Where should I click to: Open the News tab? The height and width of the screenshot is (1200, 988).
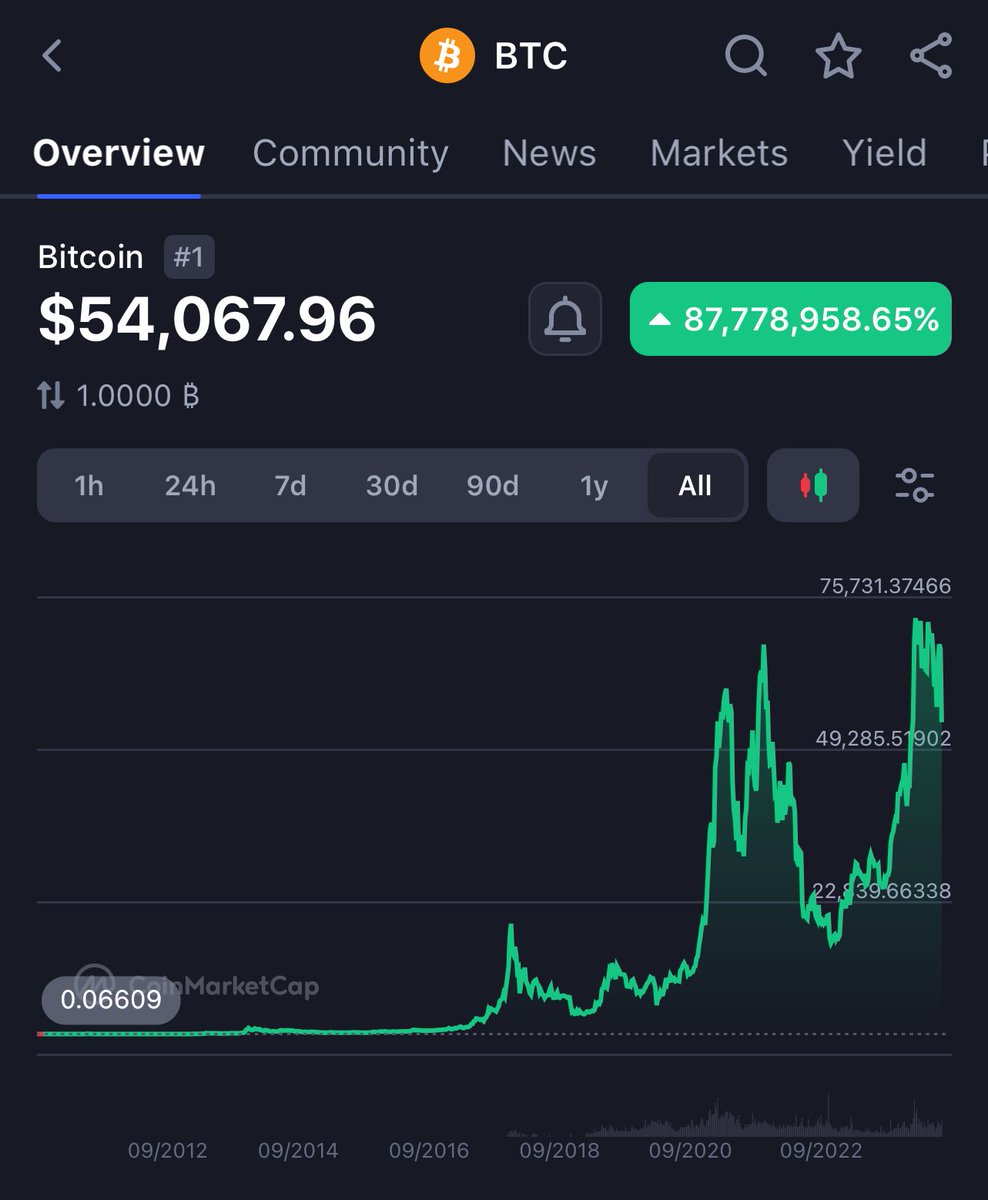(549, 153)
